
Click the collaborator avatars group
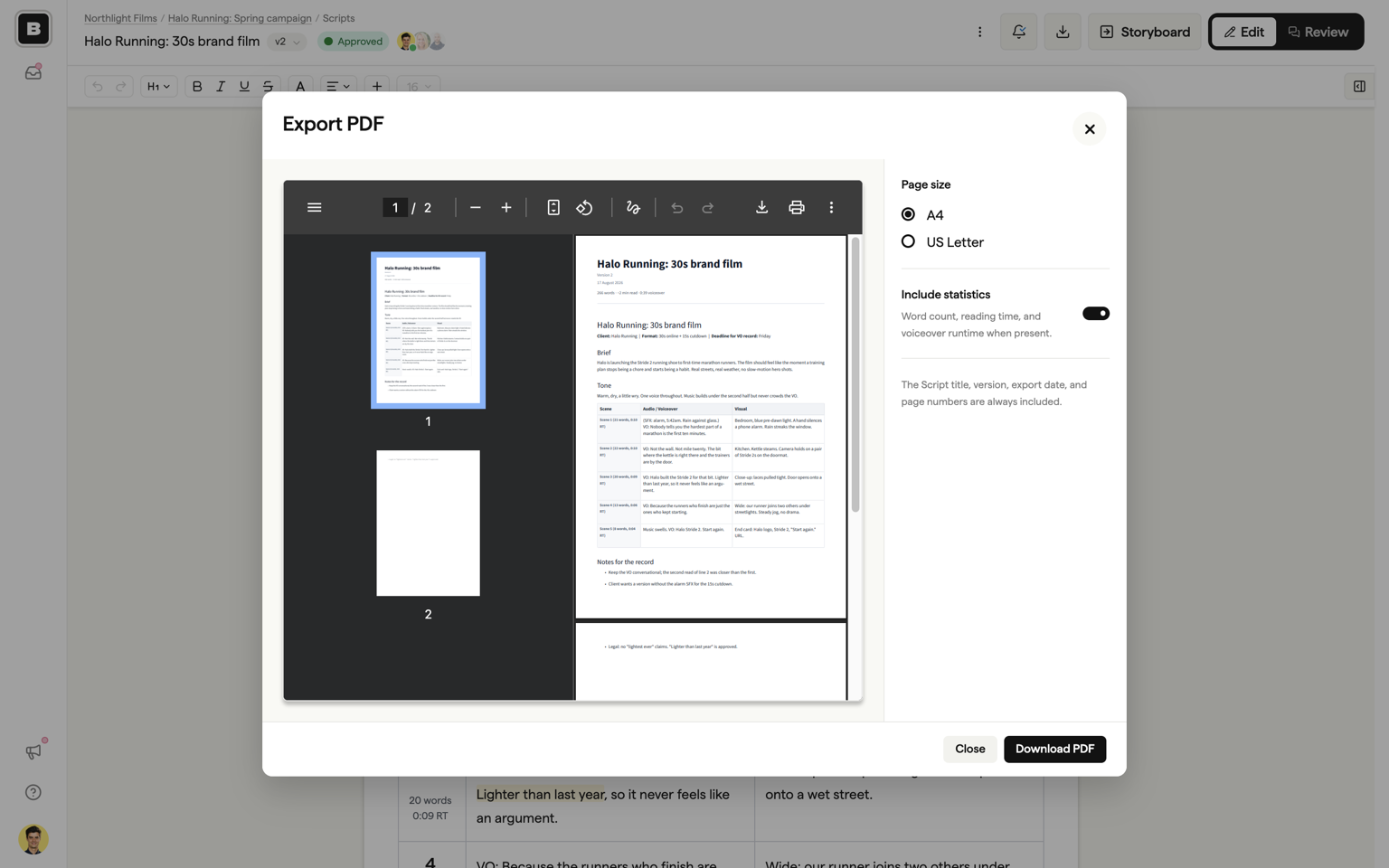421,42
